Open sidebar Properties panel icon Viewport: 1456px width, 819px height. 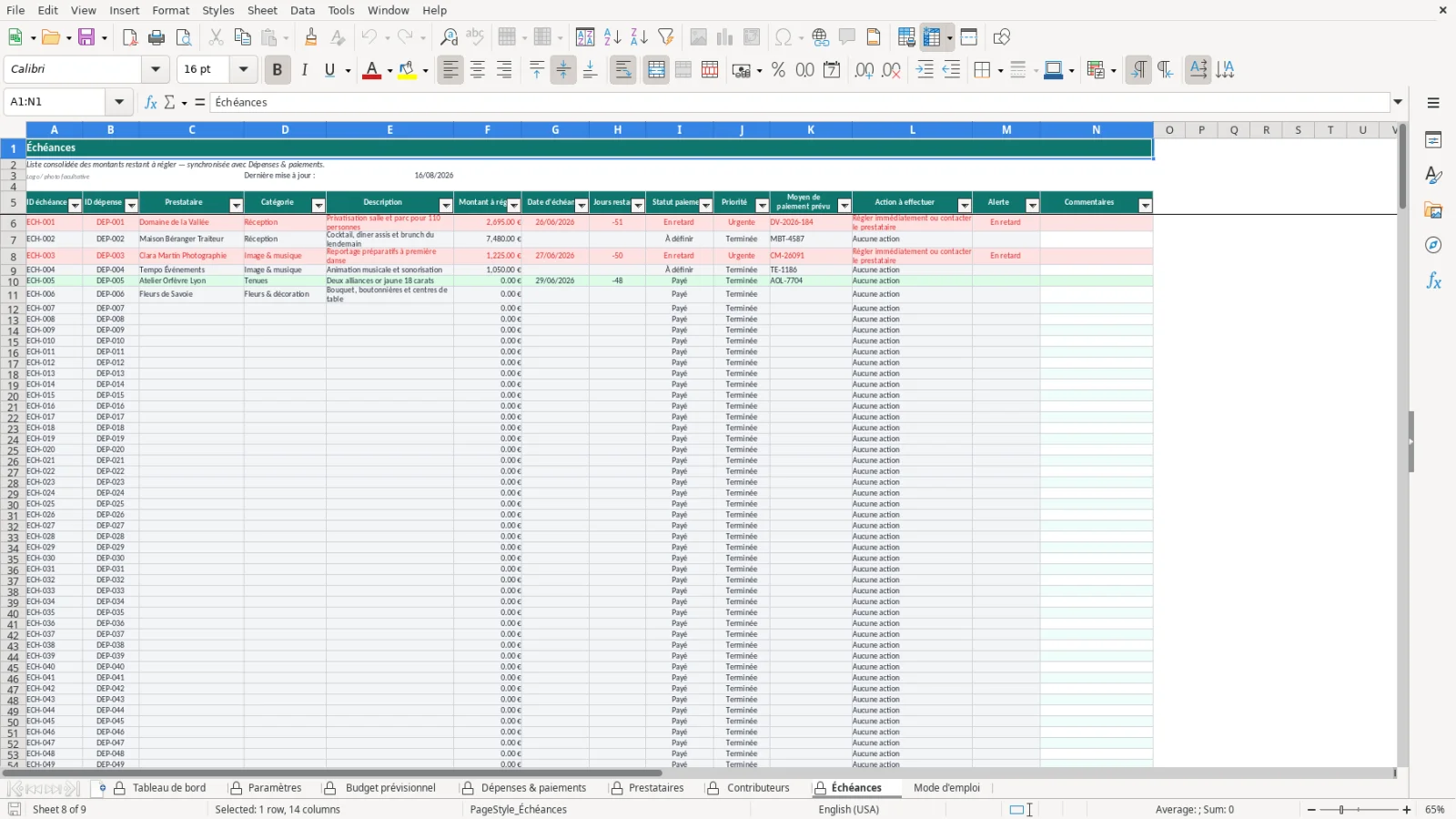tap(1433, 140)
